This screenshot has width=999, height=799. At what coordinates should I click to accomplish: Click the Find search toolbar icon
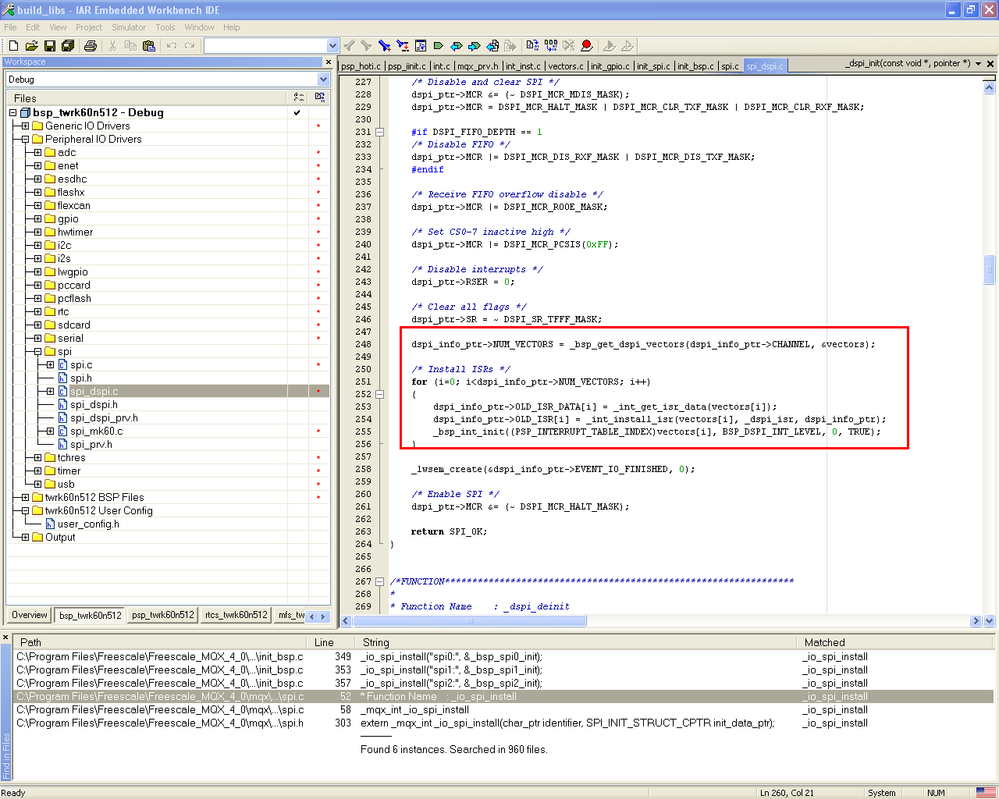[x=384, y=46]
